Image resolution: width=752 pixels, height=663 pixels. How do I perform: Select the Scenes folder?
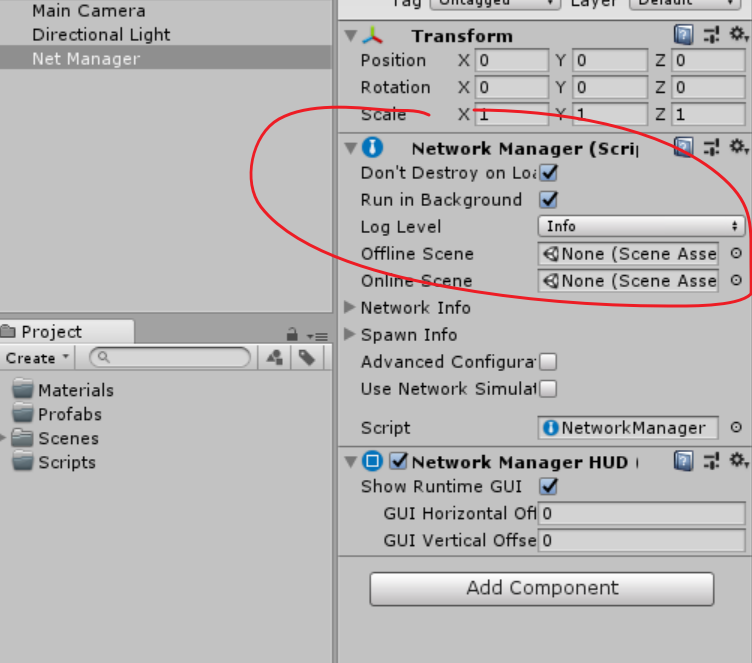point(56,438)
